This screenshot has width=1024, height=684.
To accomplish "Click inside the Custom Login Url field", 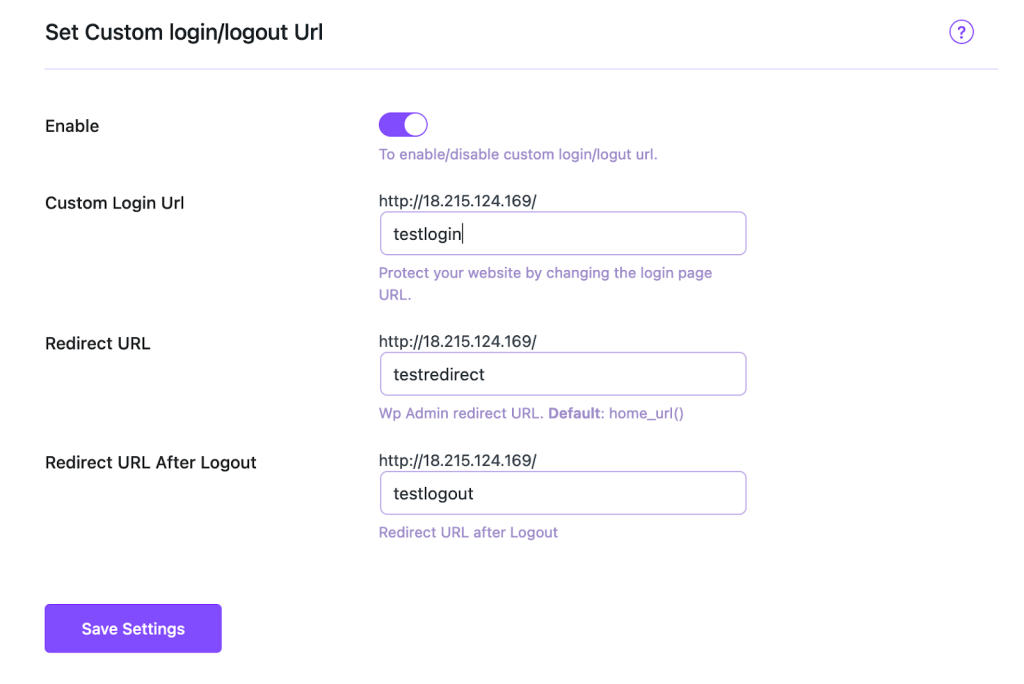I will point(562,233).
